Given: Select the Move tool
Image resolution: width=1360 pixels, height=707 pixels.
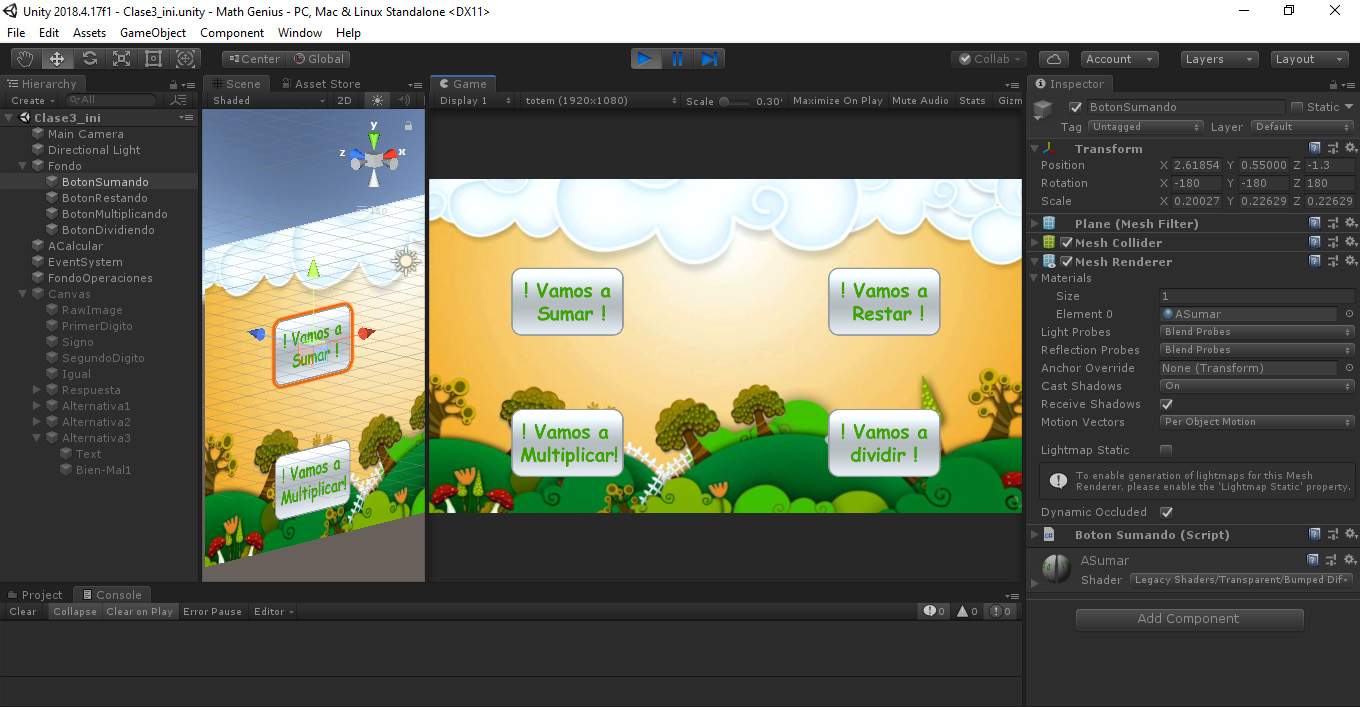Looking at the screenshot, I should coord(57,59).
